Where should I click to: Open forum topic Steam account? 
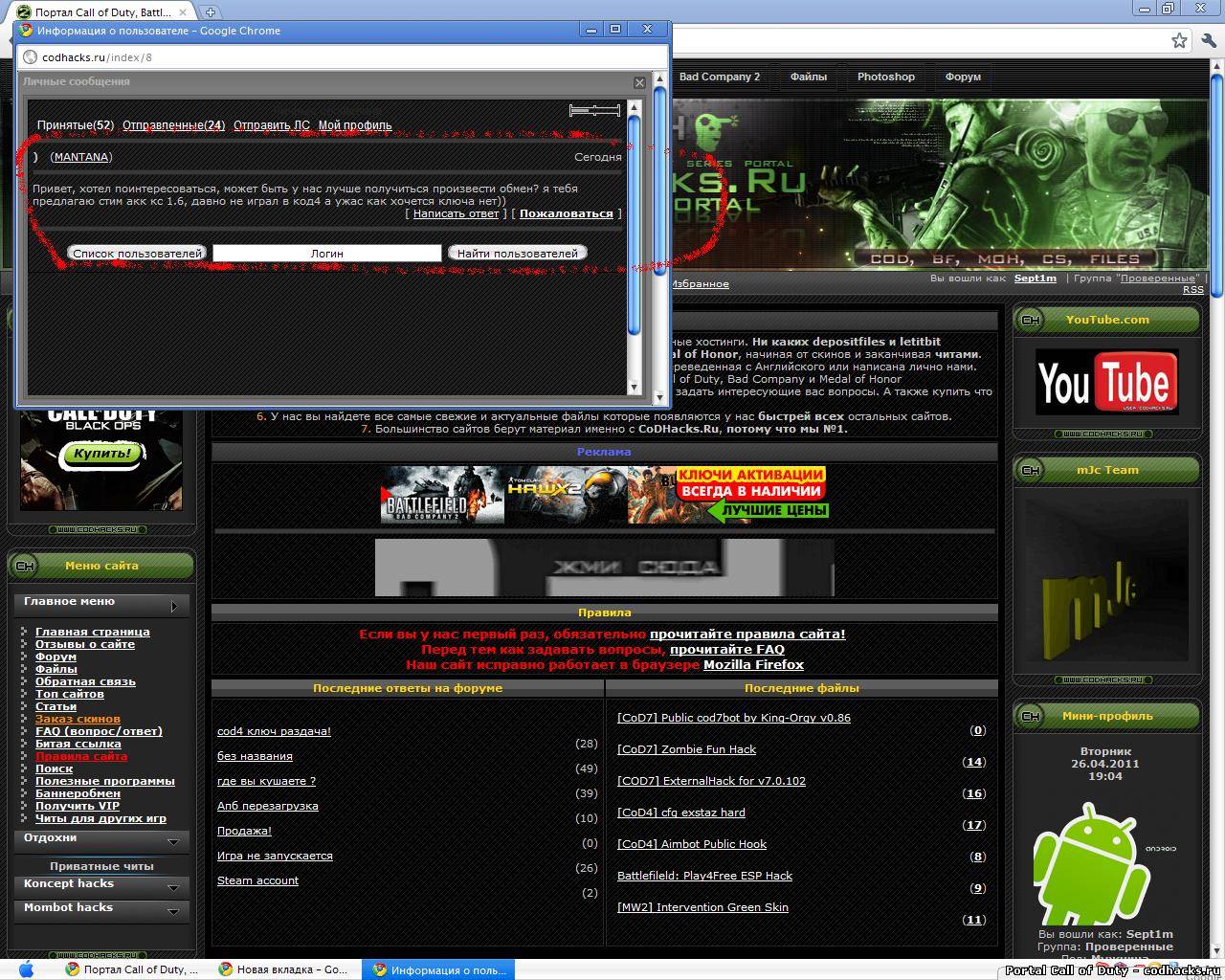coord(257,880)
